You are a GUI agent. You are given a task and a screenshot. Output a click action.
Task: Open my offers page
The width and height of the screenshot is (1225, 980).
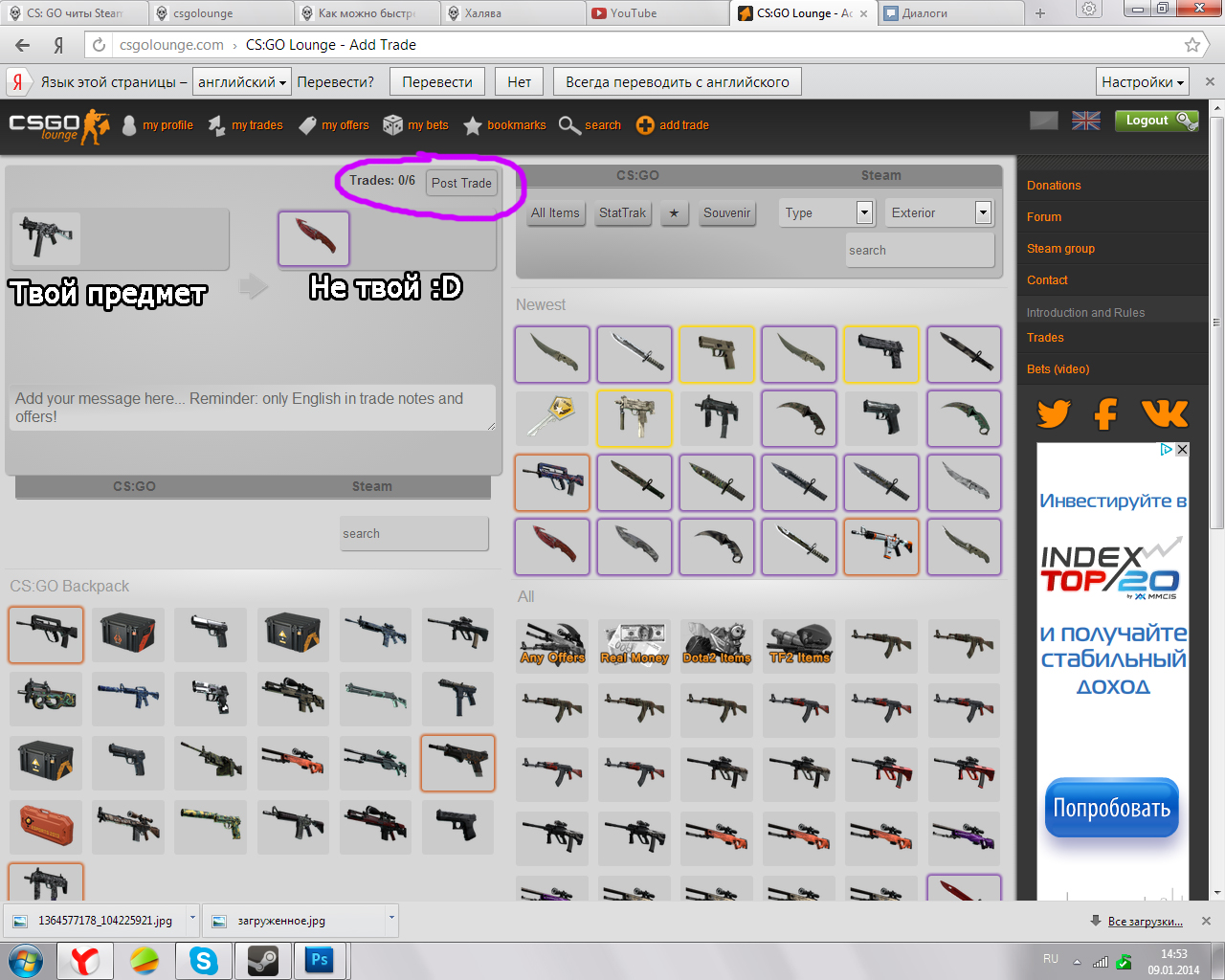345,125
